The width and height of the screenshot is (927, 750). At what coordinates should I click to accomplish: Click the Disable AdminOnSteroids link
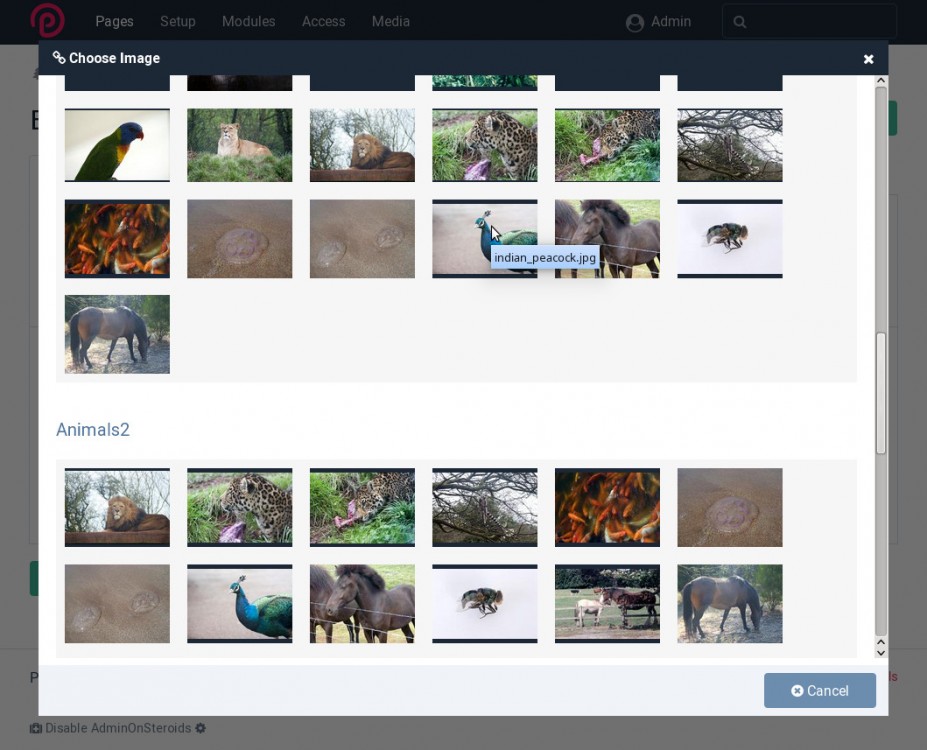tap(117, 728)
